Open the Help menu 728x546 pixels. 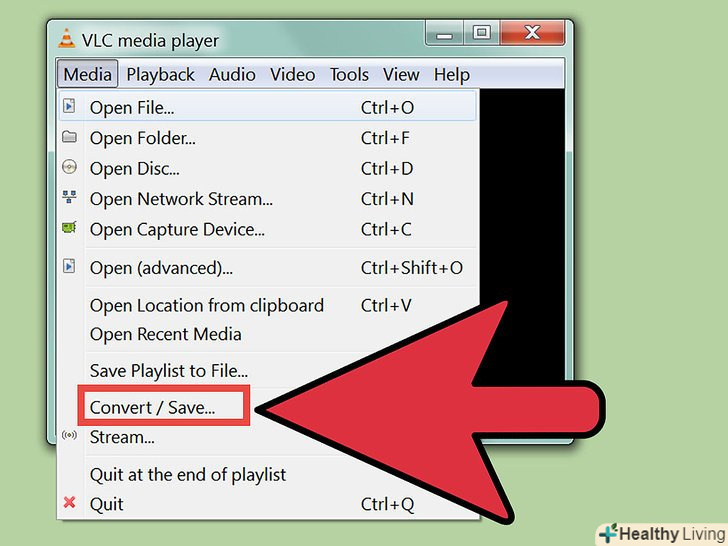point(451,75)
